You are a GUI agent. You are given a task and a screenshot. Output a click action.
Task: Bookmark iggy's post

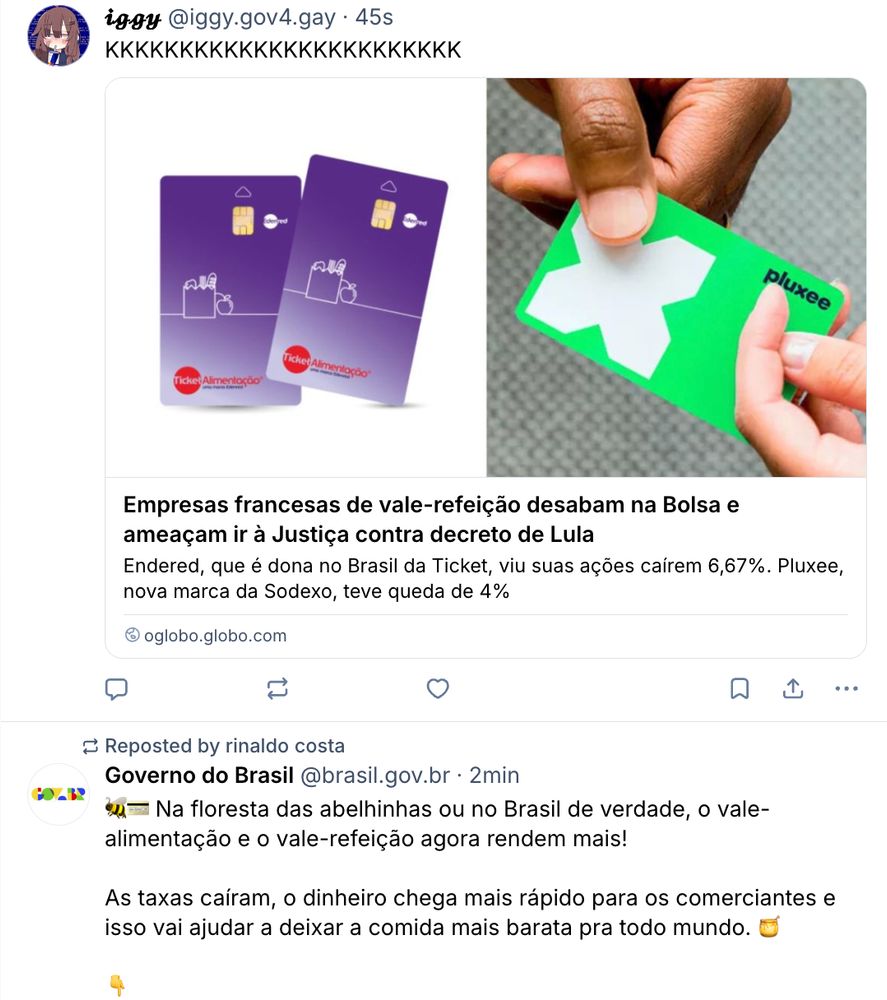[739, 689]
